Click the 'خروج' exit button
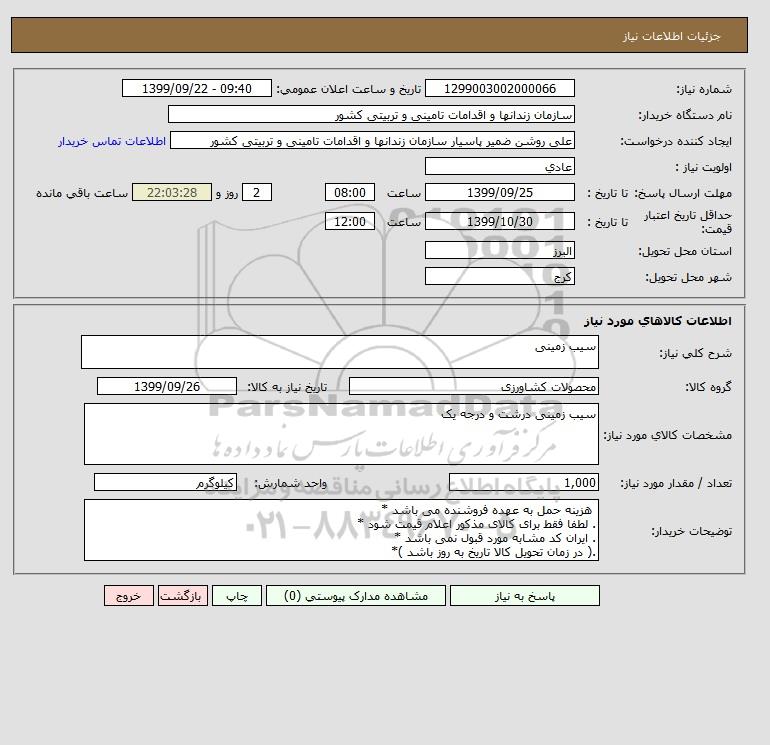This screenshot has height=745, width=770. [x=129, y=596]
